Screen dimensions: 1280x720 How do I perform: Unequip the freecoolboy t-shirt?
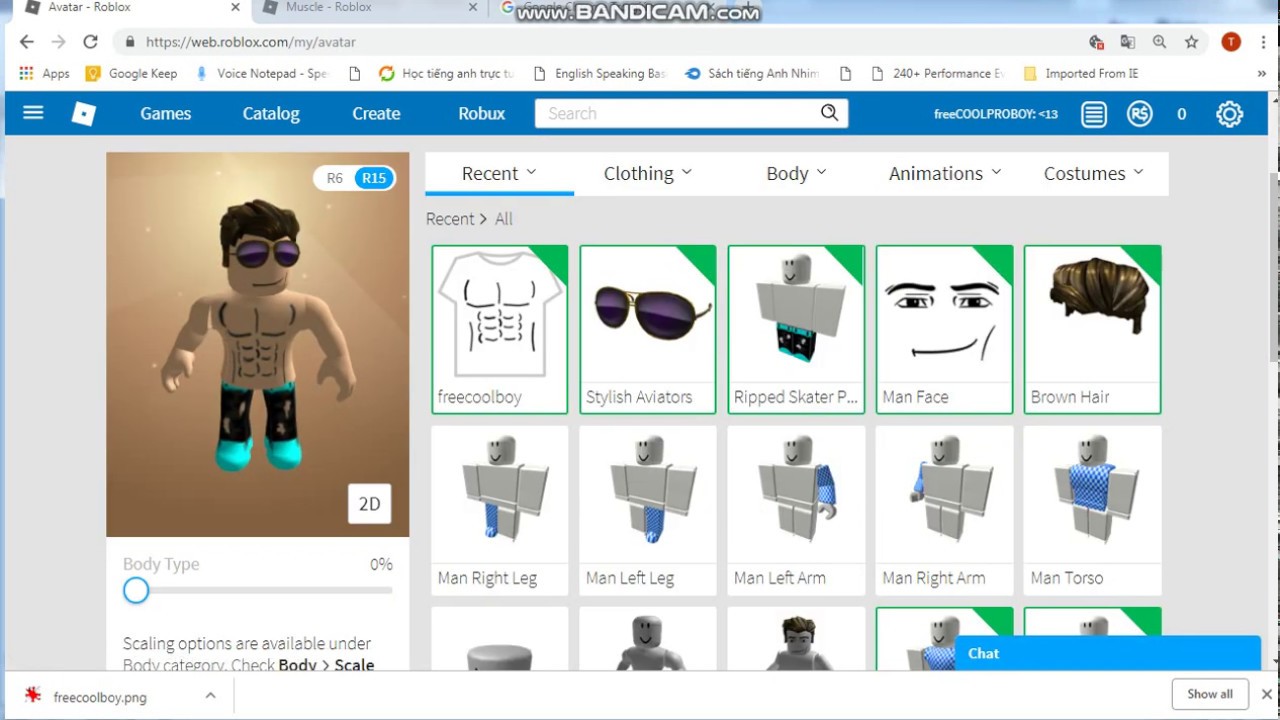point(500,329)
